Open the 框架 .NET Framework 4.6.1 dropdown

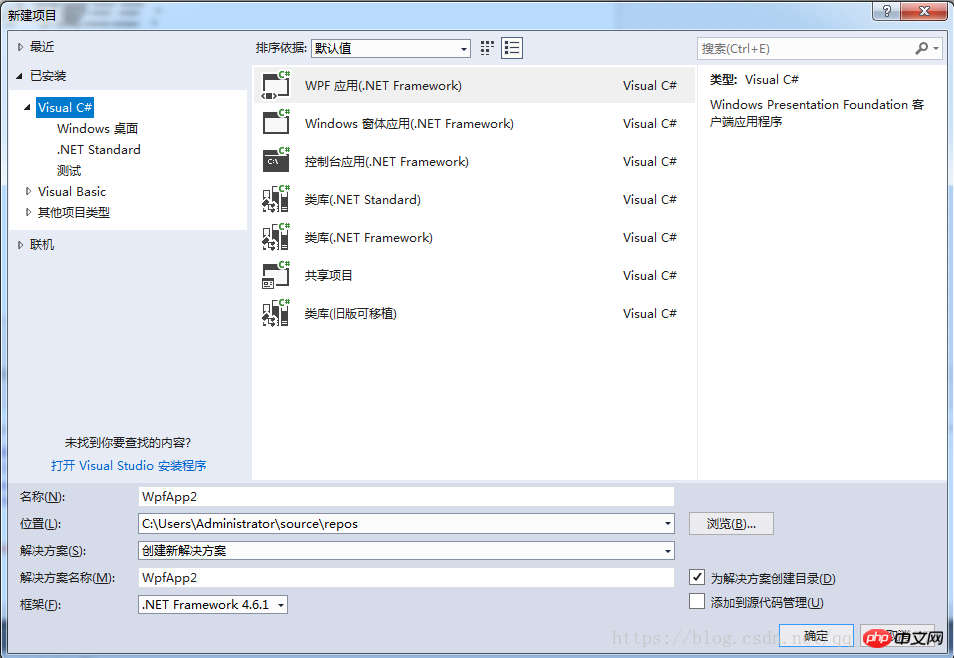click(x=213, y=604)
